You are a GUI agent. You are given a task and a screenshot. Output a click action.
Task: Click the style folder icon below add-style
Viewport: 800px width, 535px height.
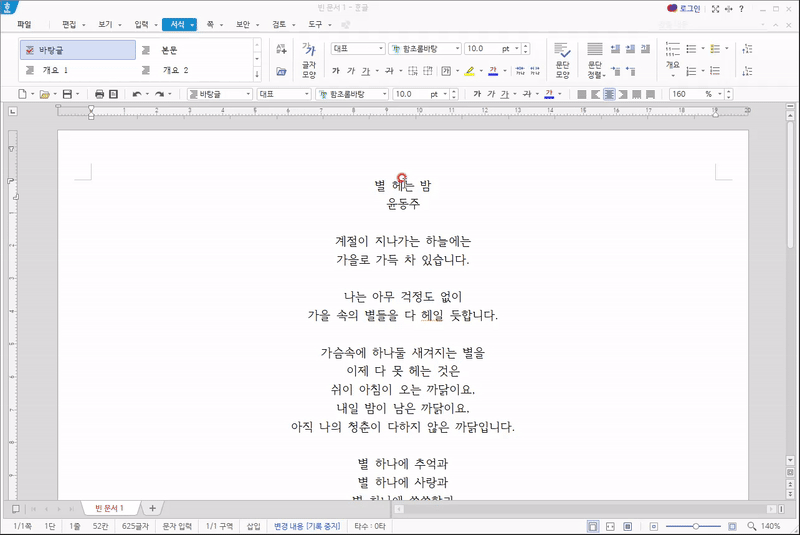pos(281,71)
